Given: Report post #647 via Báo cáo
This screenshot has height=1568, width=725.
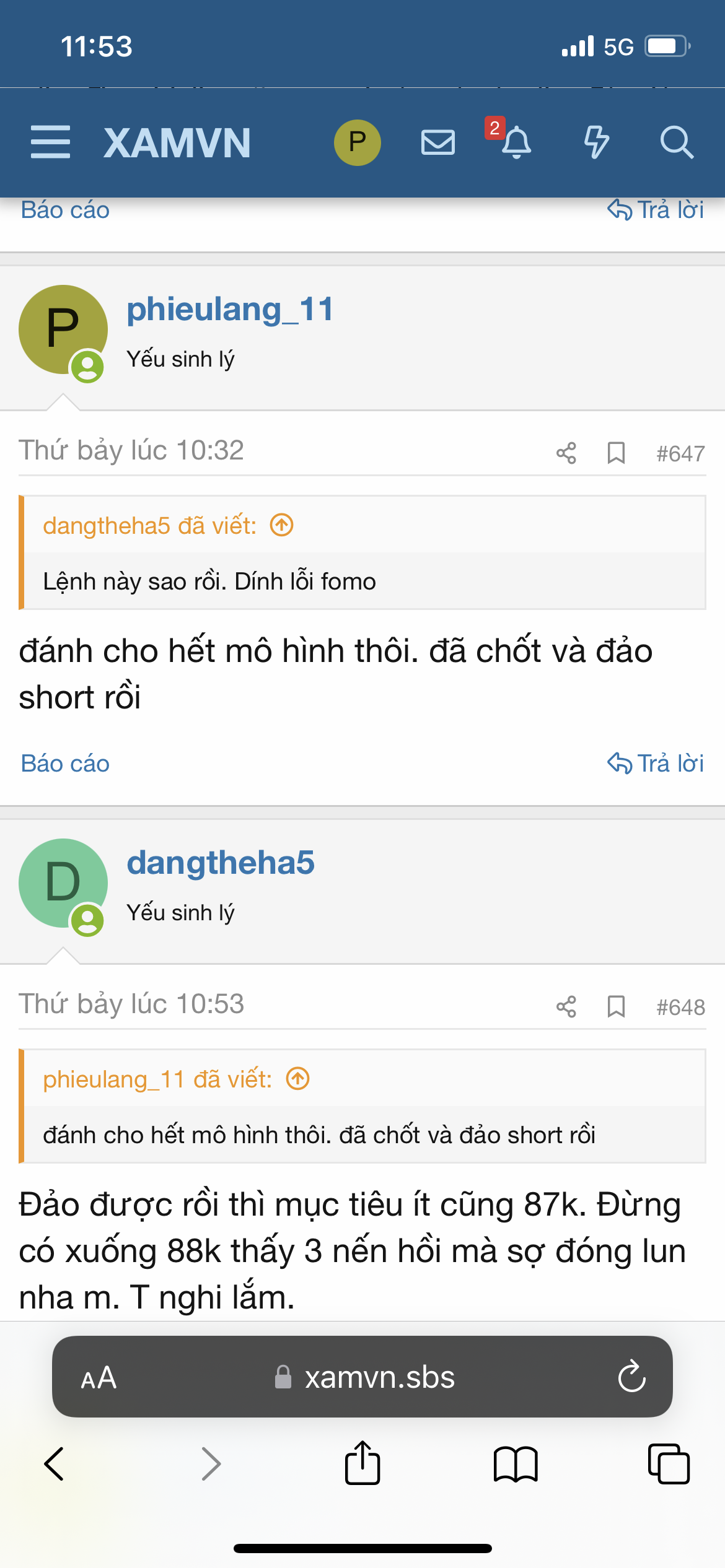Looking at the screenshot, I should (65, 764).
